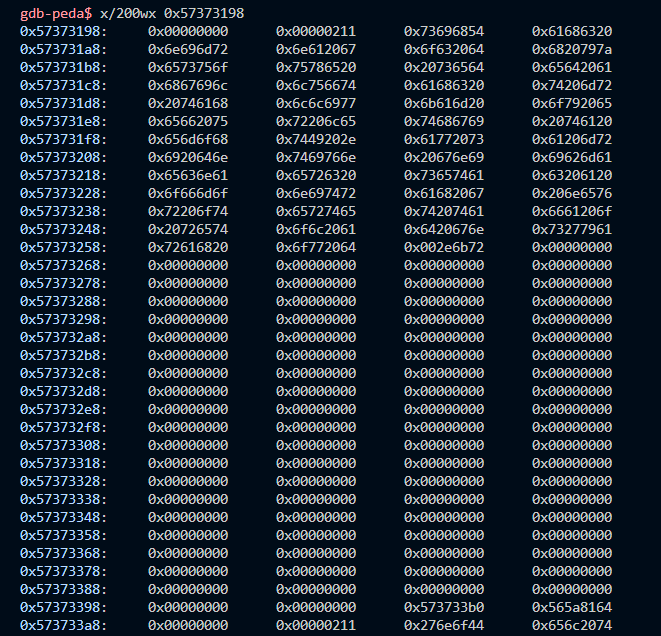Select value 0x6f666d6f
Screen dimensions: 661x636
(x=188, y=193)
